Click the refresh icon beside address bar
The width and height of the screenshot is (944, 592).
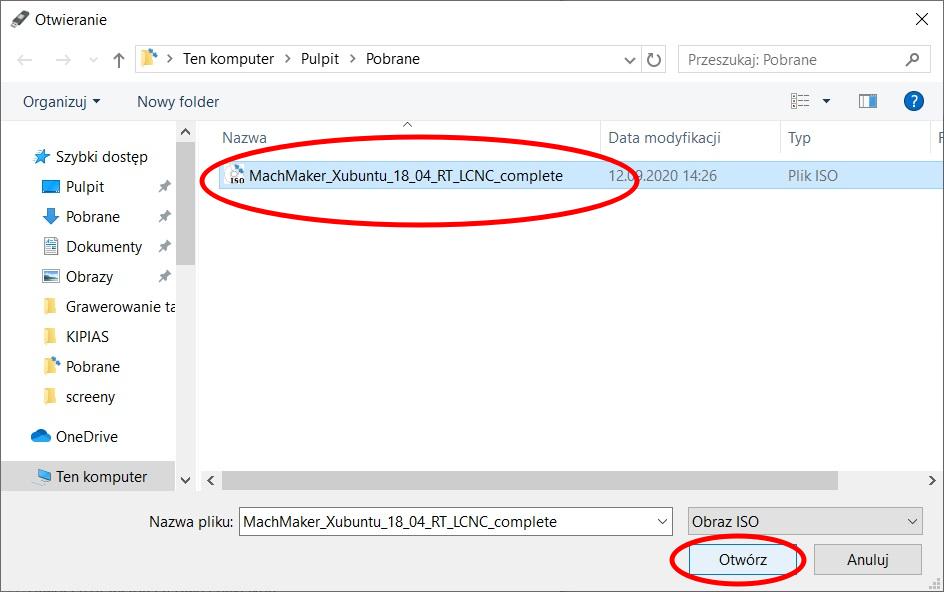click(x=654, y=60)
